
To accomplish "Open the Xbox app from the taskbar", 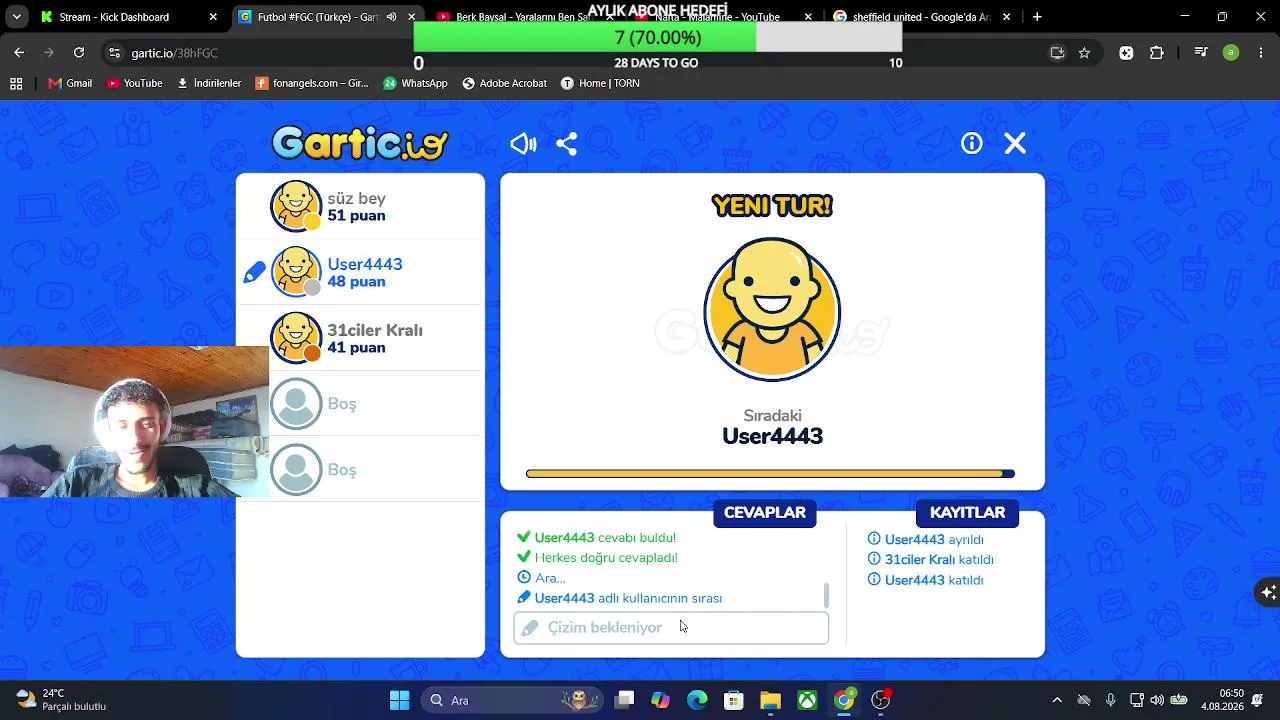I will 807,700.
